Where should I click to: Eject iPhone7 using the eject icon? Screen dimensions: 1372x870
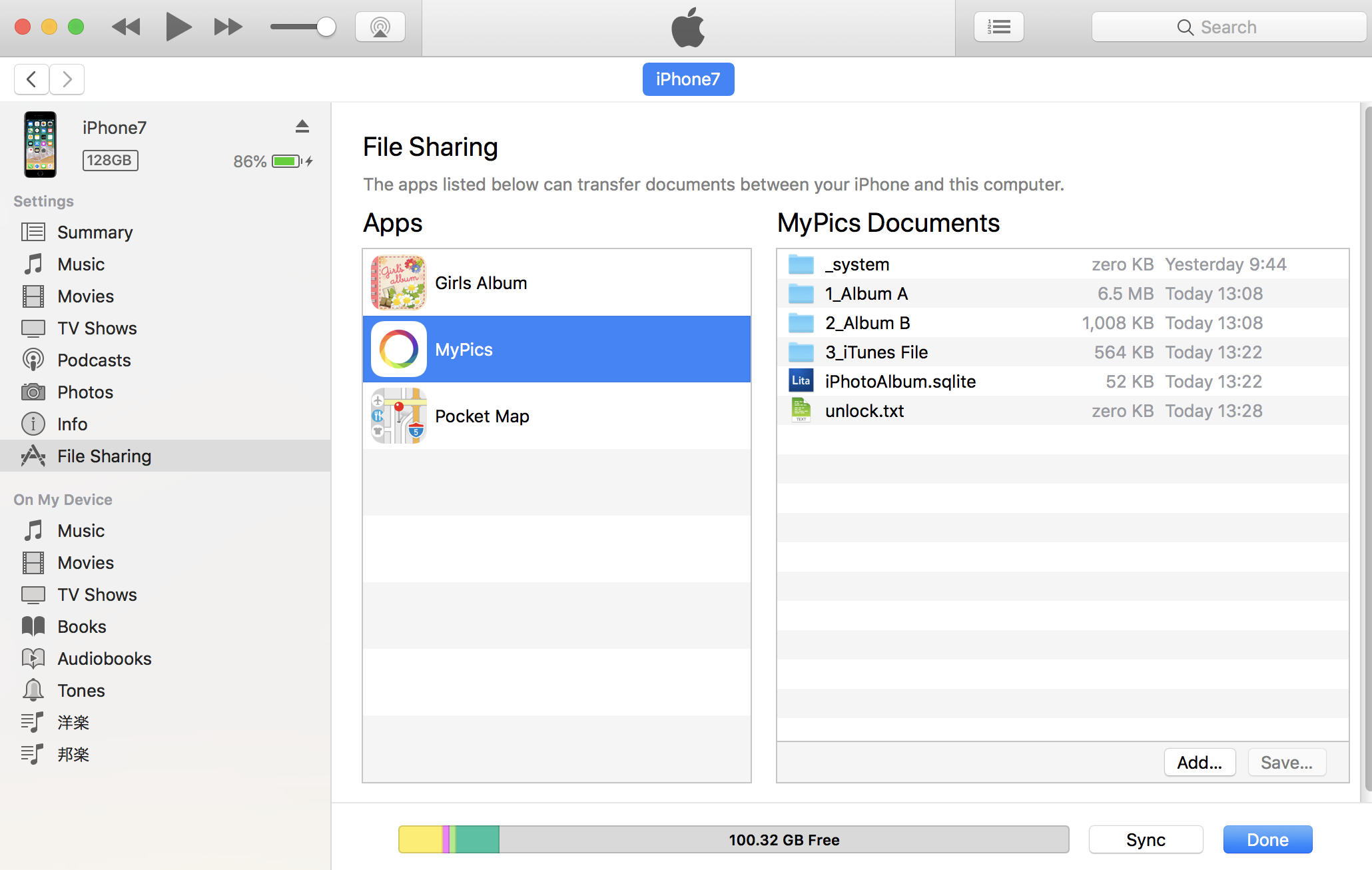302,127
